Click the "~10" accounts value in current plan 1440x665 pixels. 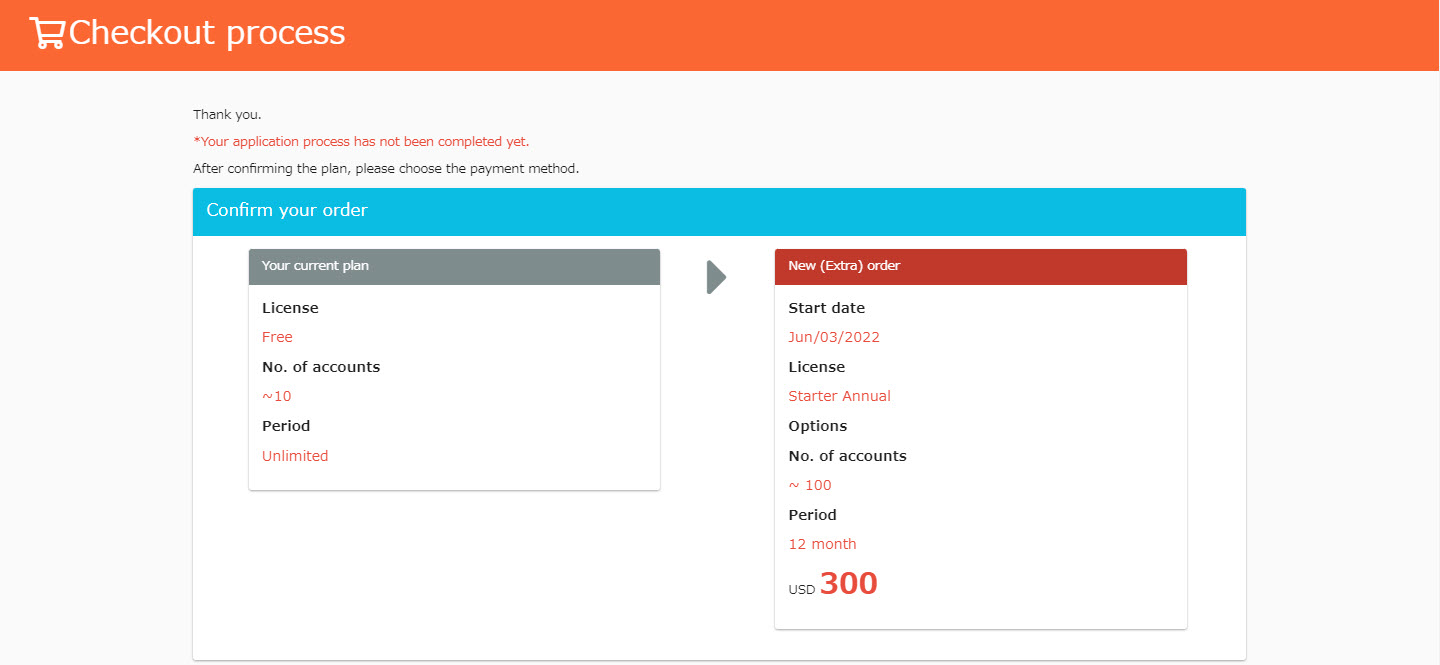[277, 397]
